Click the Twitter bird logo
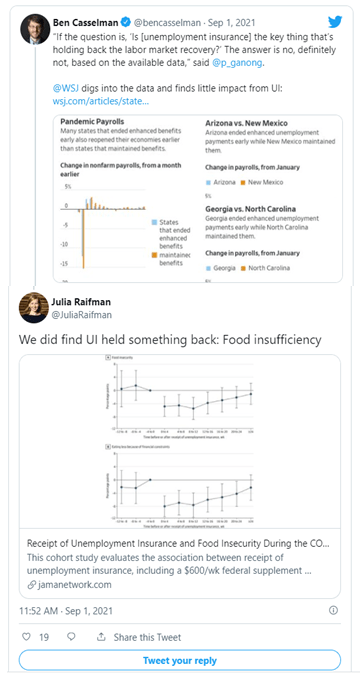Screen dimensions: 361x680 [x=335, y=22]
